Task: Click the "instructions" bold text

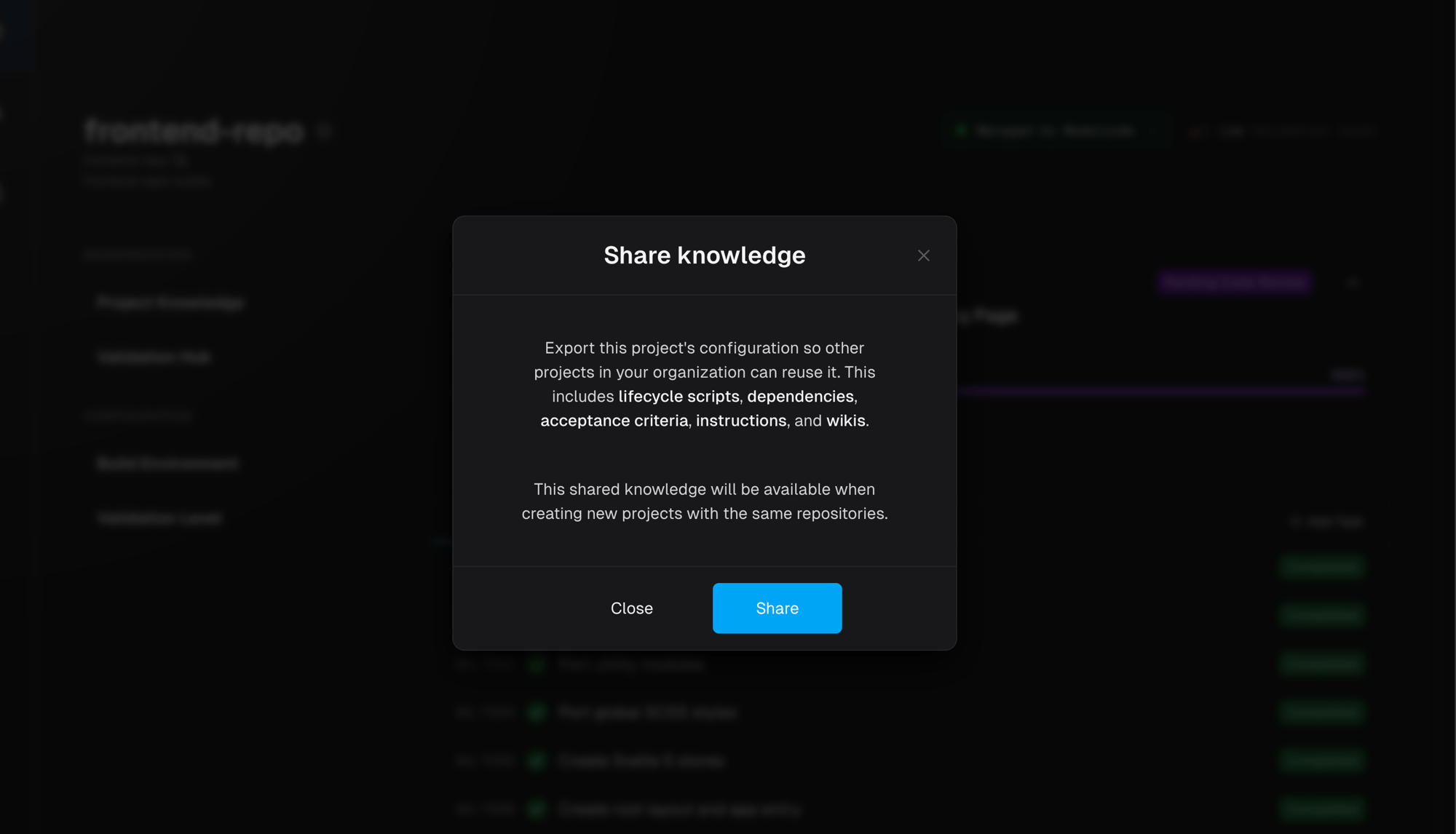Action: point(740,421)
